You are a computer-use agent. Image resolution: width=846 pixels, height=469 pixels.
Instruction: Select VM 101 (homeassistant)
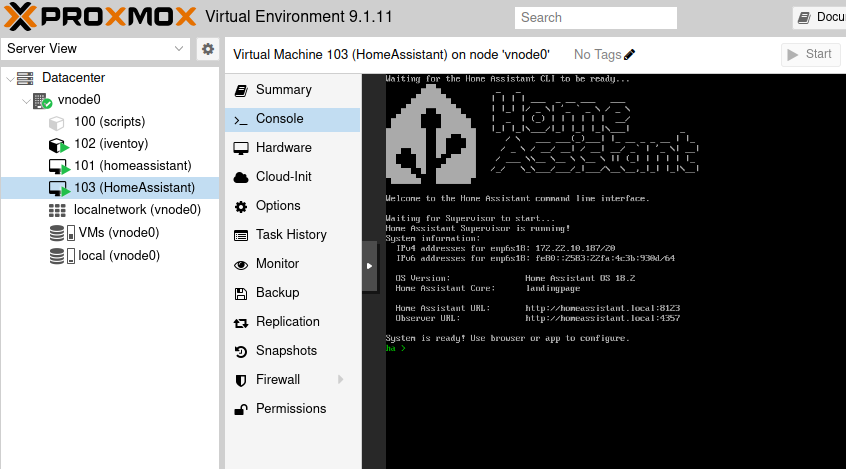point(133,166)
